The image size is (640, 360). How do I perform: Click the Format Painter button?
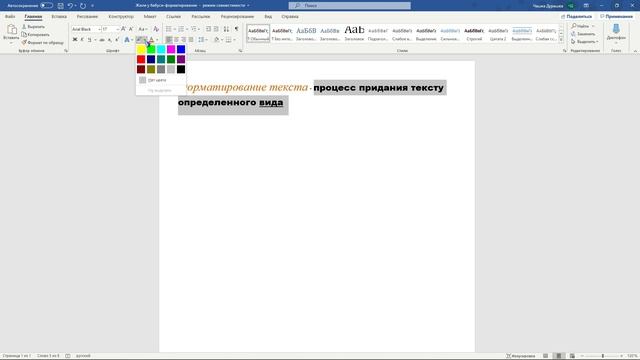pyautogui.click(x=42, y=42)
